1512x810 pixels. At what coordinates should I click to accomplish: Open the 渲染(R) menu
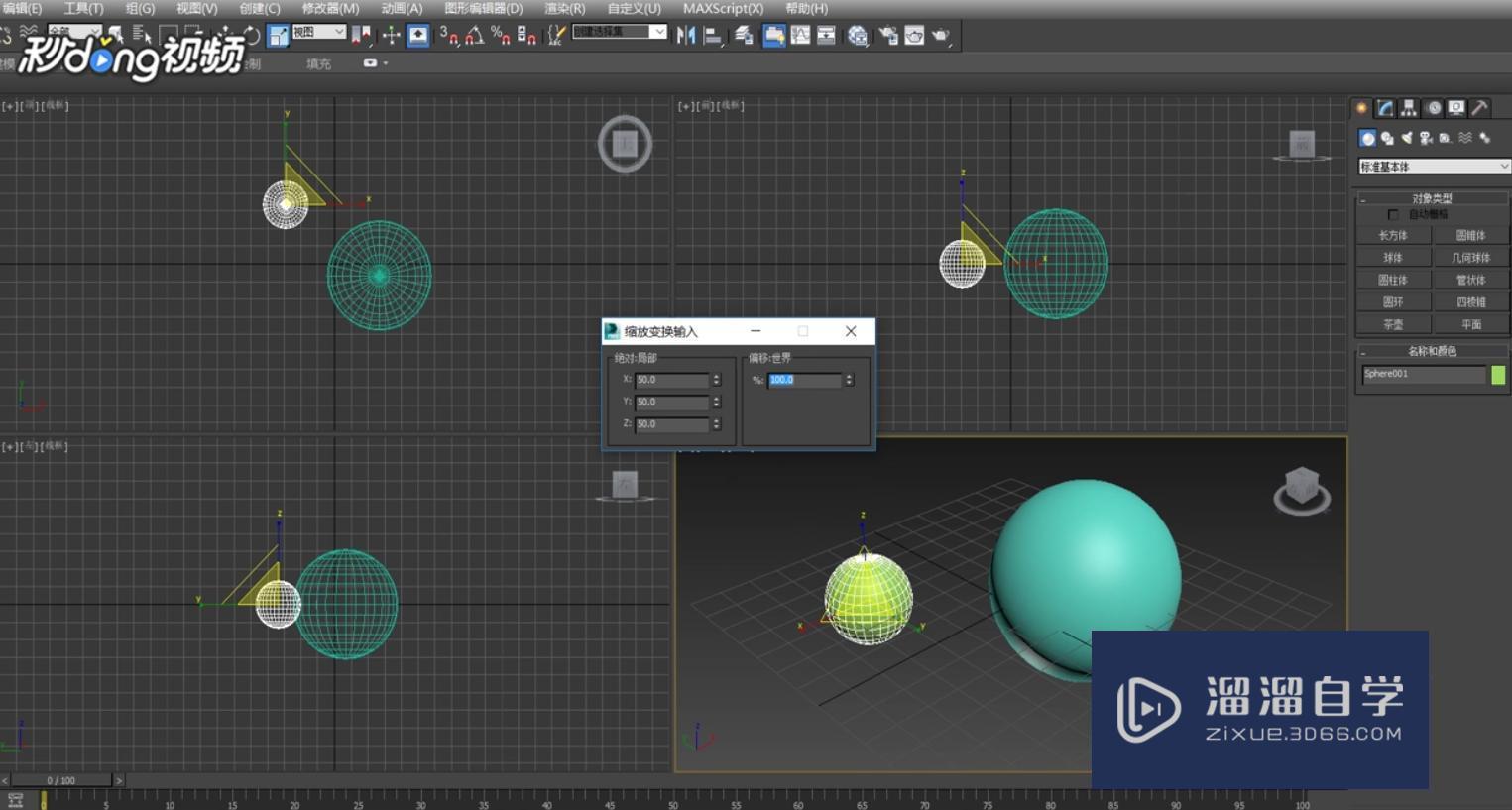pyautogui.click(x=564, y=8)
